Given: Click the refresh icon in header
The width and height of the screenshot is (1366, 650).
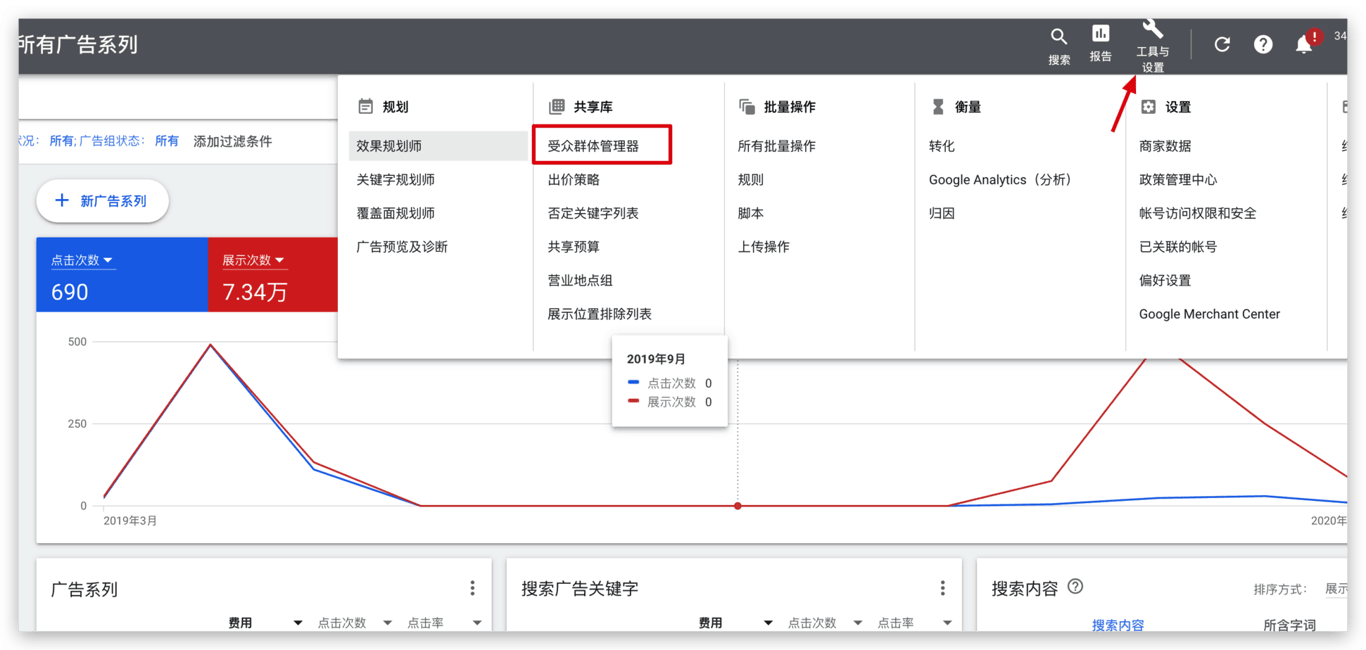Looking at the screenshot, I should click(x=1222, y=44).
